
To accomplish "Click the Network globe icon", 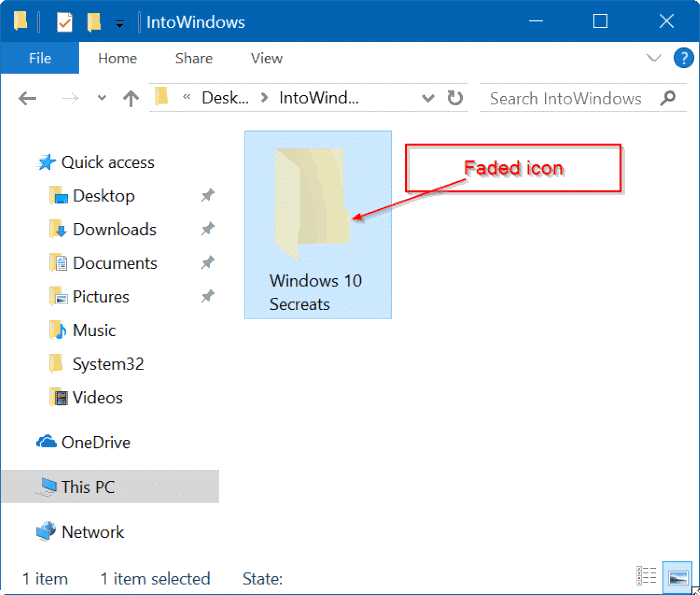I will tap(46, 531).
